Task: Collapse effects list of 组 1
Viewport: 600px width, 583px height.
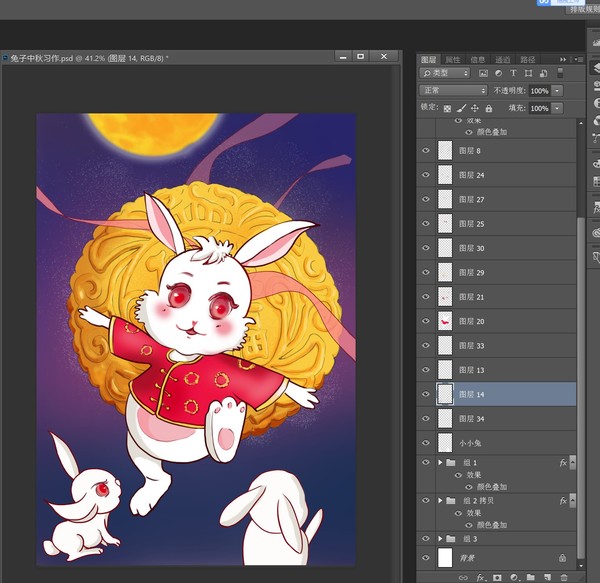Action: coord(572,462)
